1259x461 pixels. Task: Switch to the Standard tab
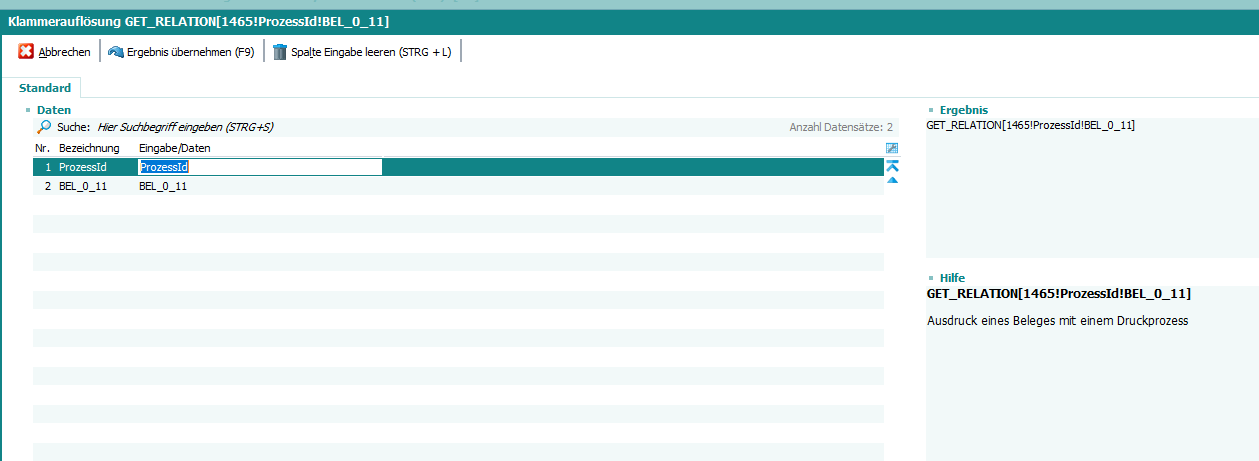(x=45, y=88)
